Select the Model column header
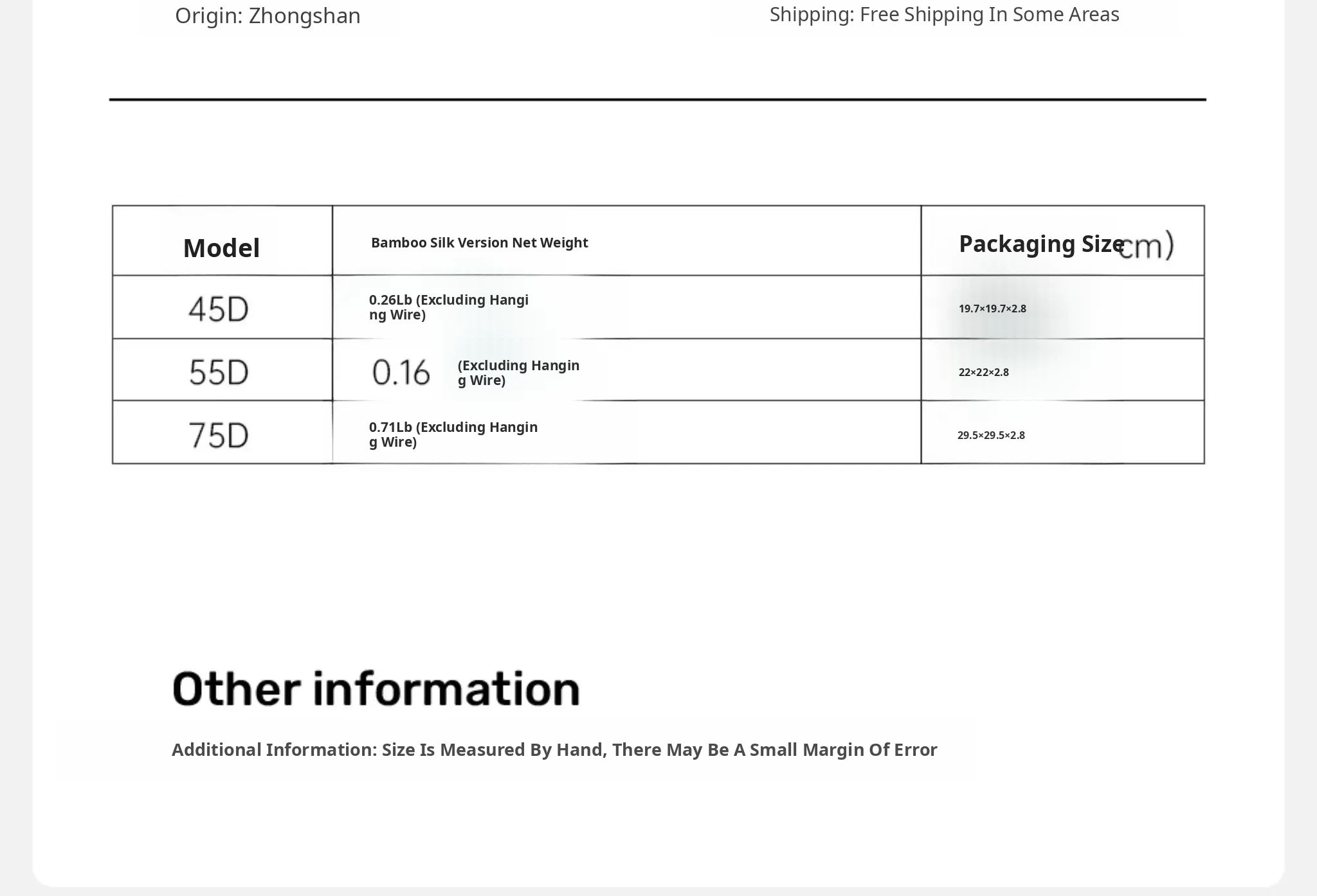The height and width of the screenshot is (896, 1317). 221,248
